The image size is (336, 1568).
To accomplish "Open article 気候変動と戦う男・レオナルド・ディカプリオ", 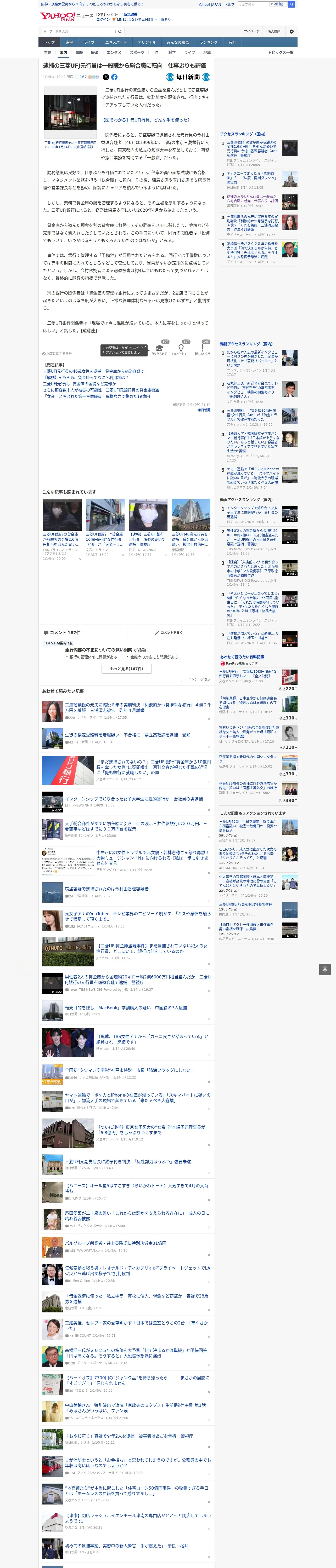I will click(138, 1271).
